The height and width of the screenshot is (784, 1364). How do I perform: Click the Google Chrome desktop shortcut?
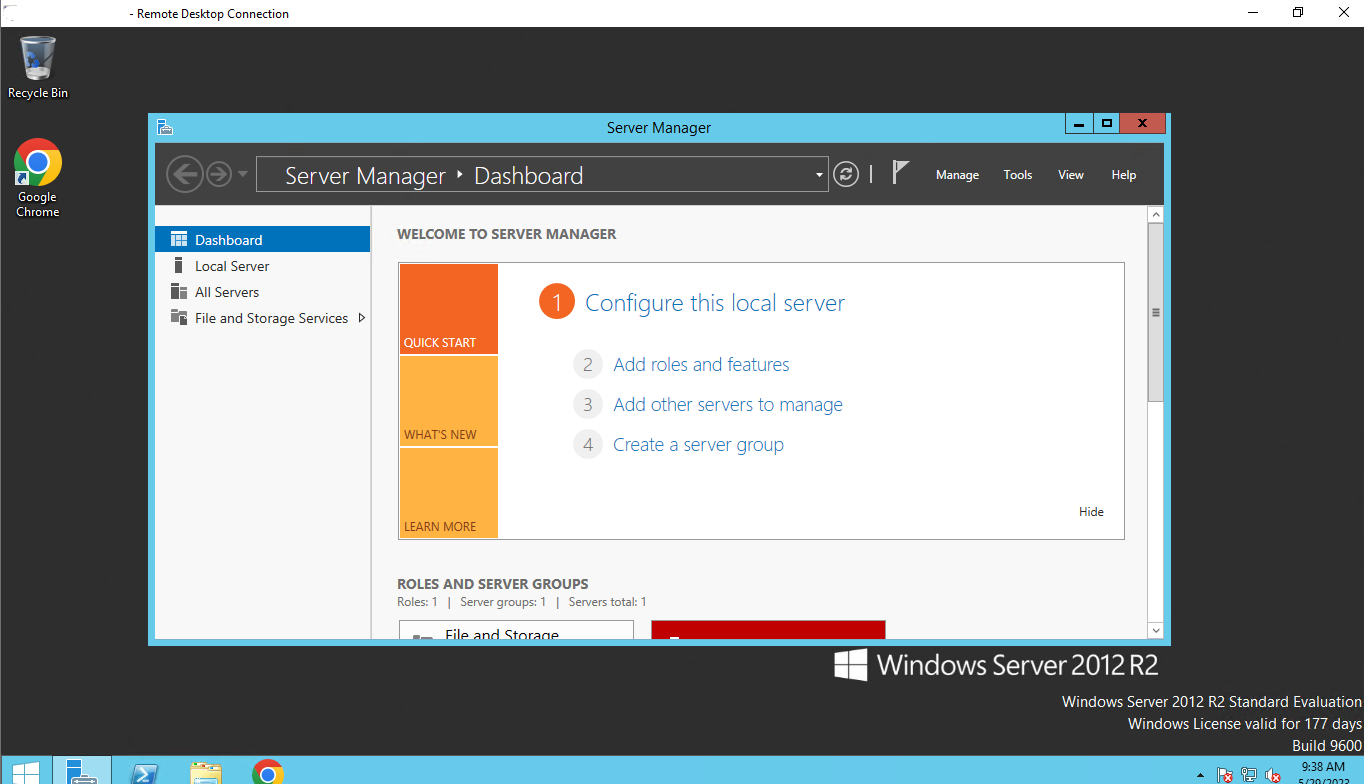[x=38, y=178]
